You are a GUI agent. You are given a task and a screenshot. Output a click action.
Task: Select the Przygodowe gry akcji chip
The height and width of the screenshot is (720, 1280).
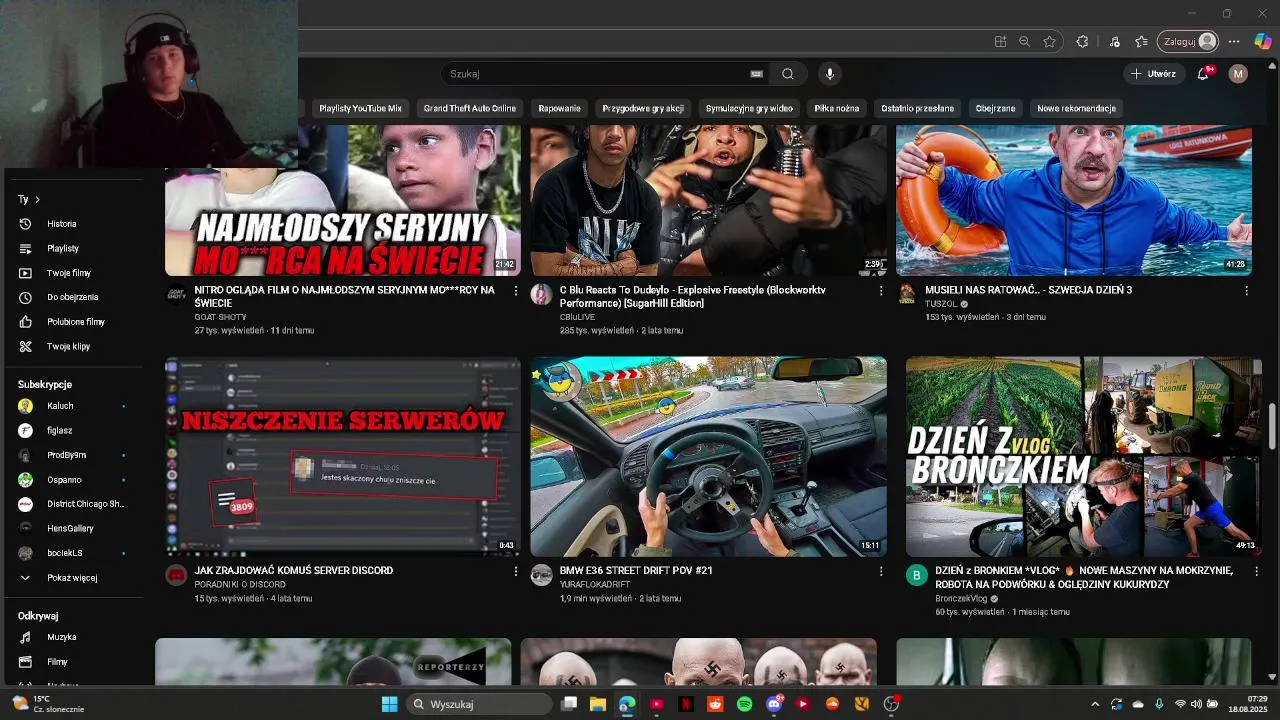643,108
